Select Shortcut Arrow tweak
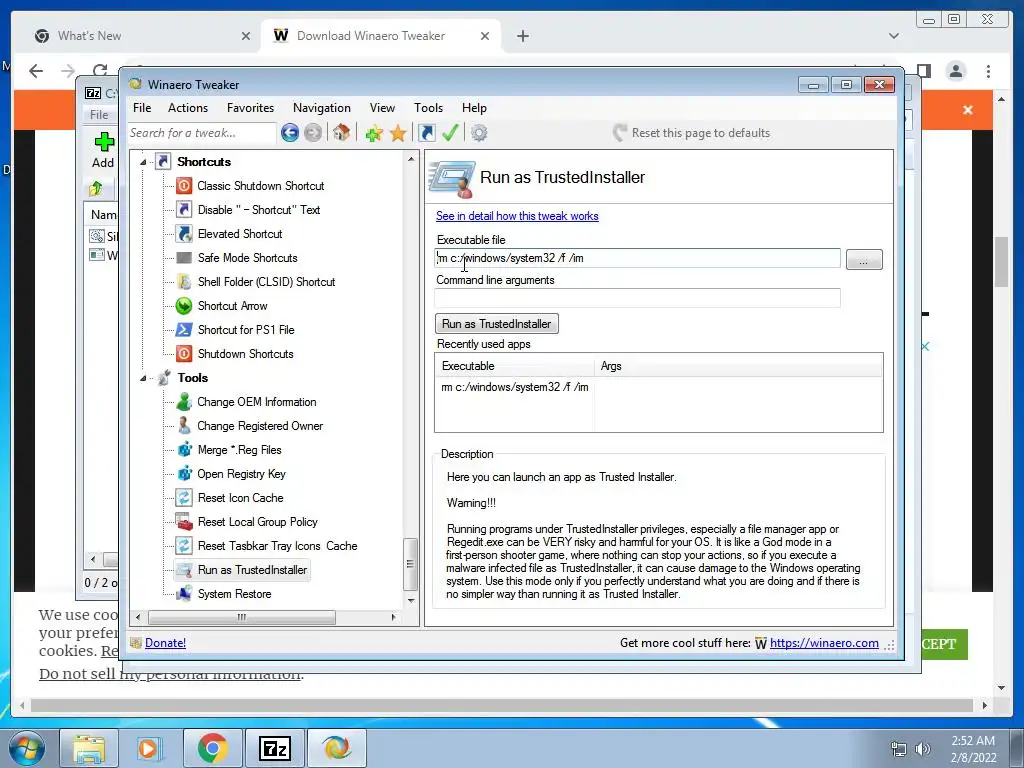 (232, 306)
